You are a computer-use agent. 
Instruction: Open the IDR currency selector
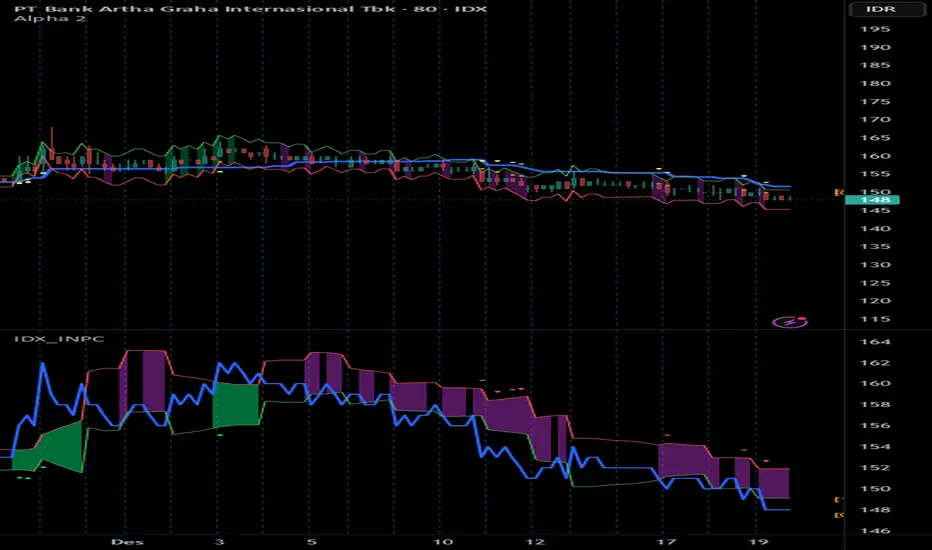point(888,11)
